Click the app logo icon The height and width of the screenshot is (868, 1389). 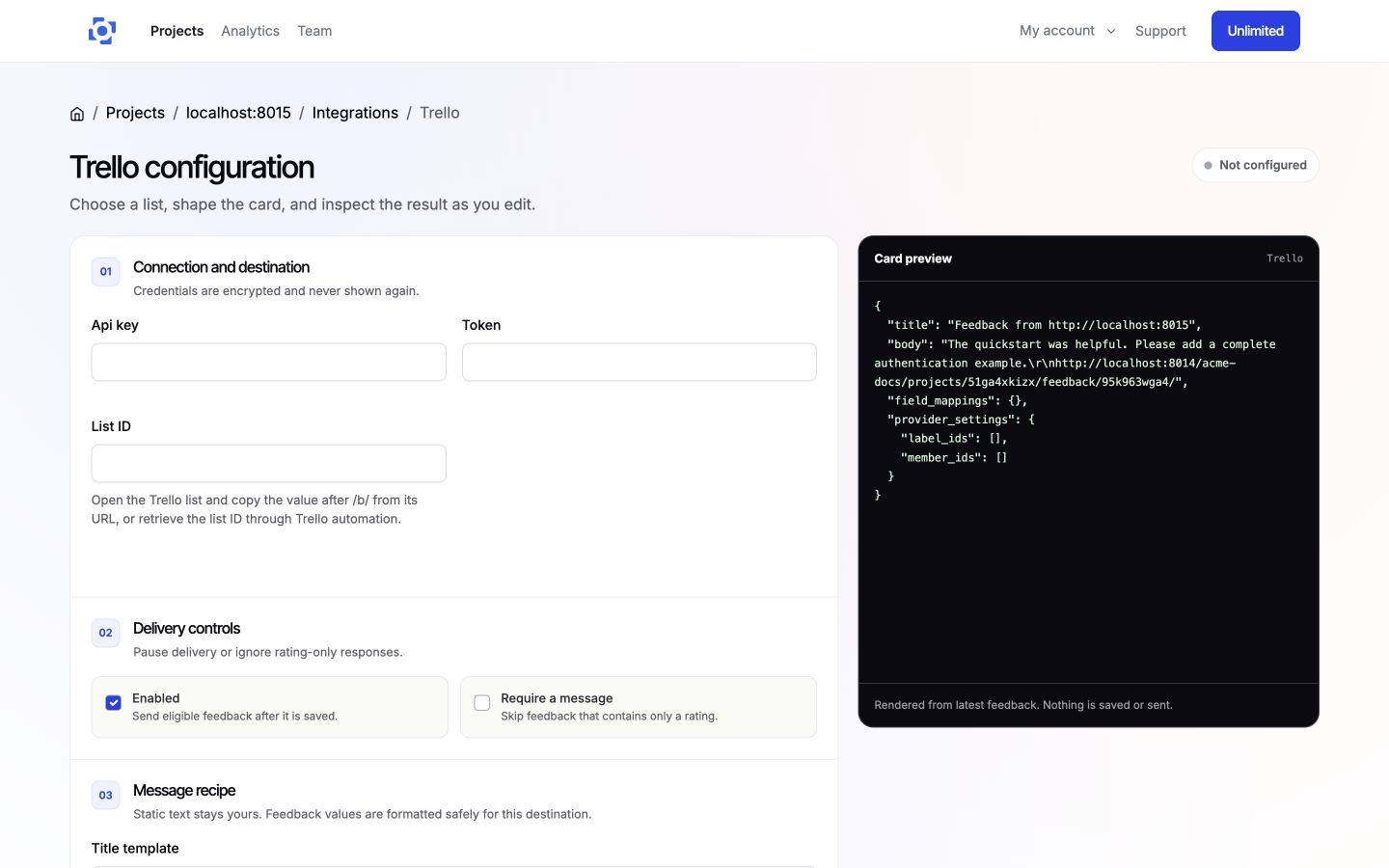(102, 31)
